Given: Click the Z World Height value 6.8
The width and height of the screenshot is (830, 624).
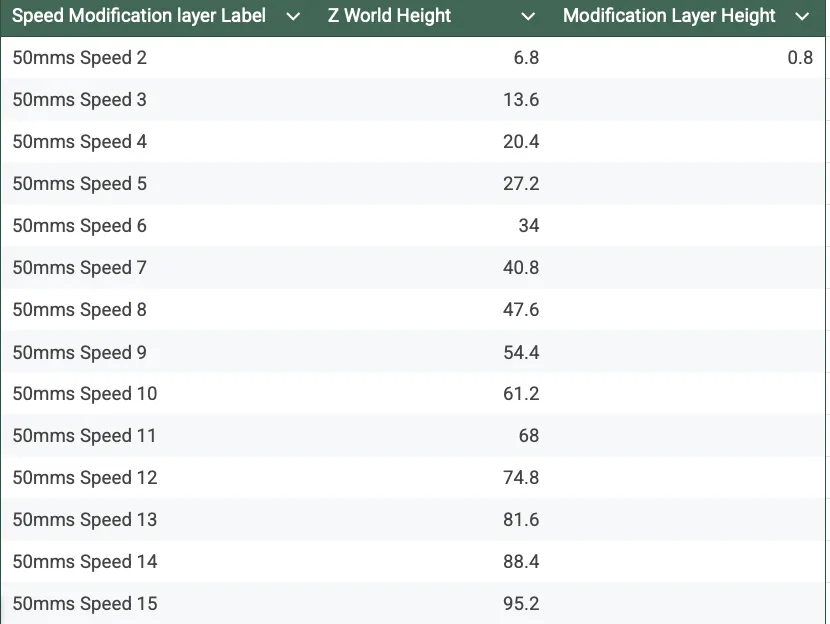Looking at the screenshot, I should (x=527, y=57).
